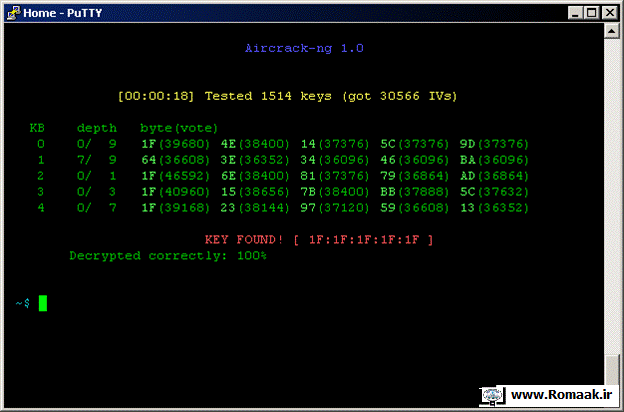
Task: Click value "BB(37888)"
Action: point(414,192)
